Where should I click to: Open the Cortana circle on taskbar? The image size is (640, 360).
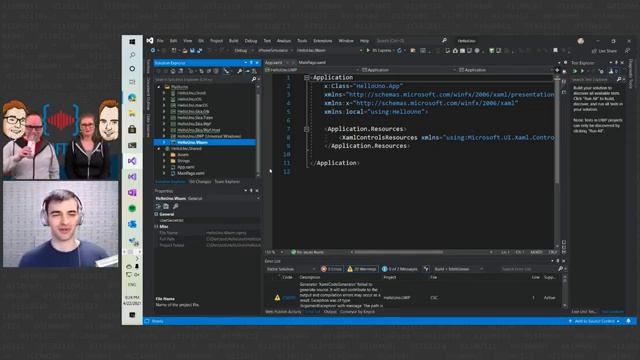click(x=132, y=69)
